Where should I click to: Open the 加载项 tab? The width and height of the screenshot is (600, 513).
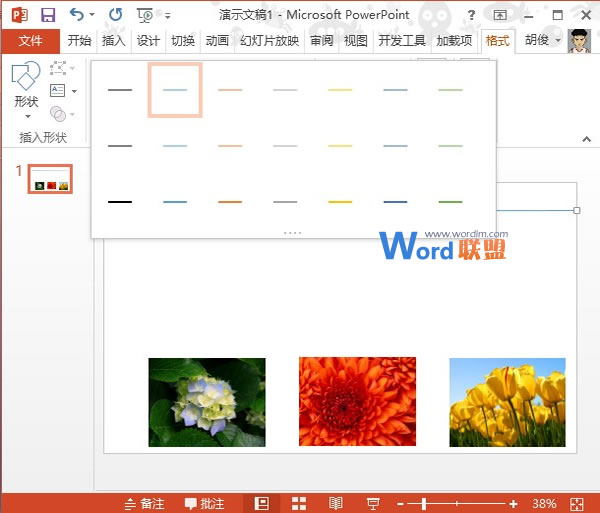[454, 41]
